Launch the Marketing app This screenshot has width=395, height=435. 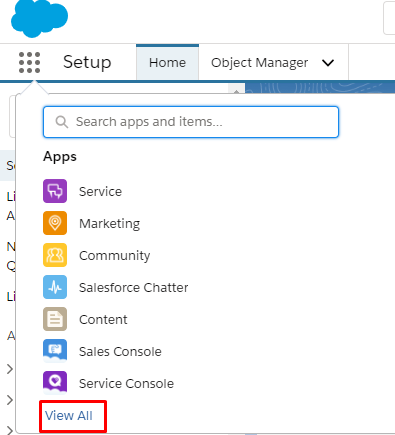coord(109,223)
